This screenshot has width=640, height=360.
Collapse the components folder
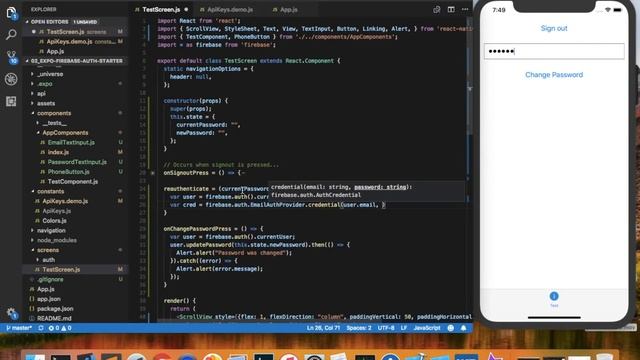pyautogui.click(x=54, y=113)
